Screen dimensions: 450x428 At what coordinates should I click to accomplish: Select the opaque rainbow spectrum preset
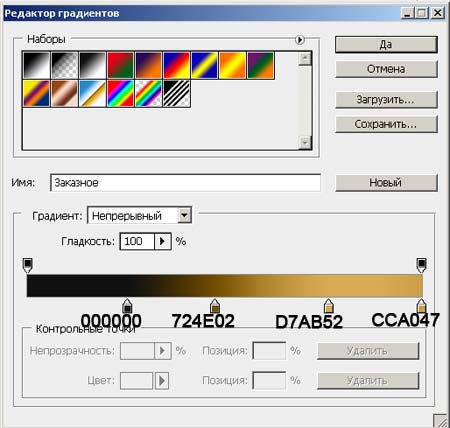[x=121, y=93]
